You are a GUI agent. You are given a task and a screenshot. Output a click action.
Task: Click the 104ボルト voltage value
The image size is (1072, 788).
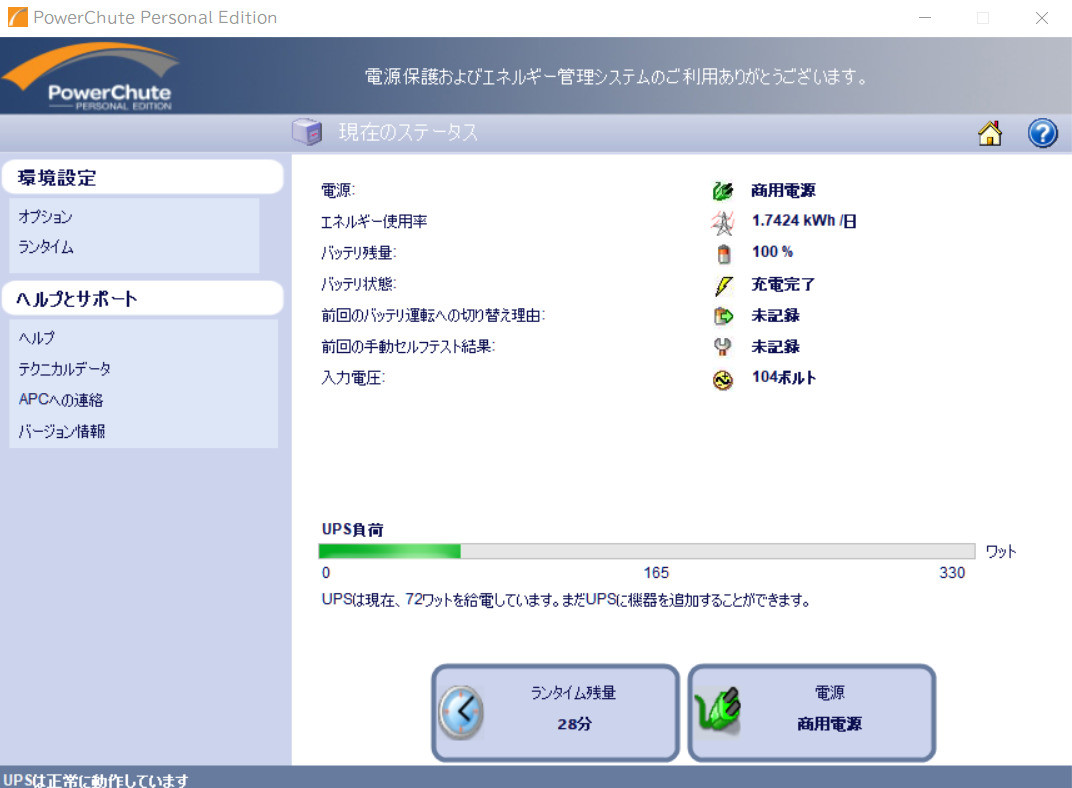[x=784, y=377]
